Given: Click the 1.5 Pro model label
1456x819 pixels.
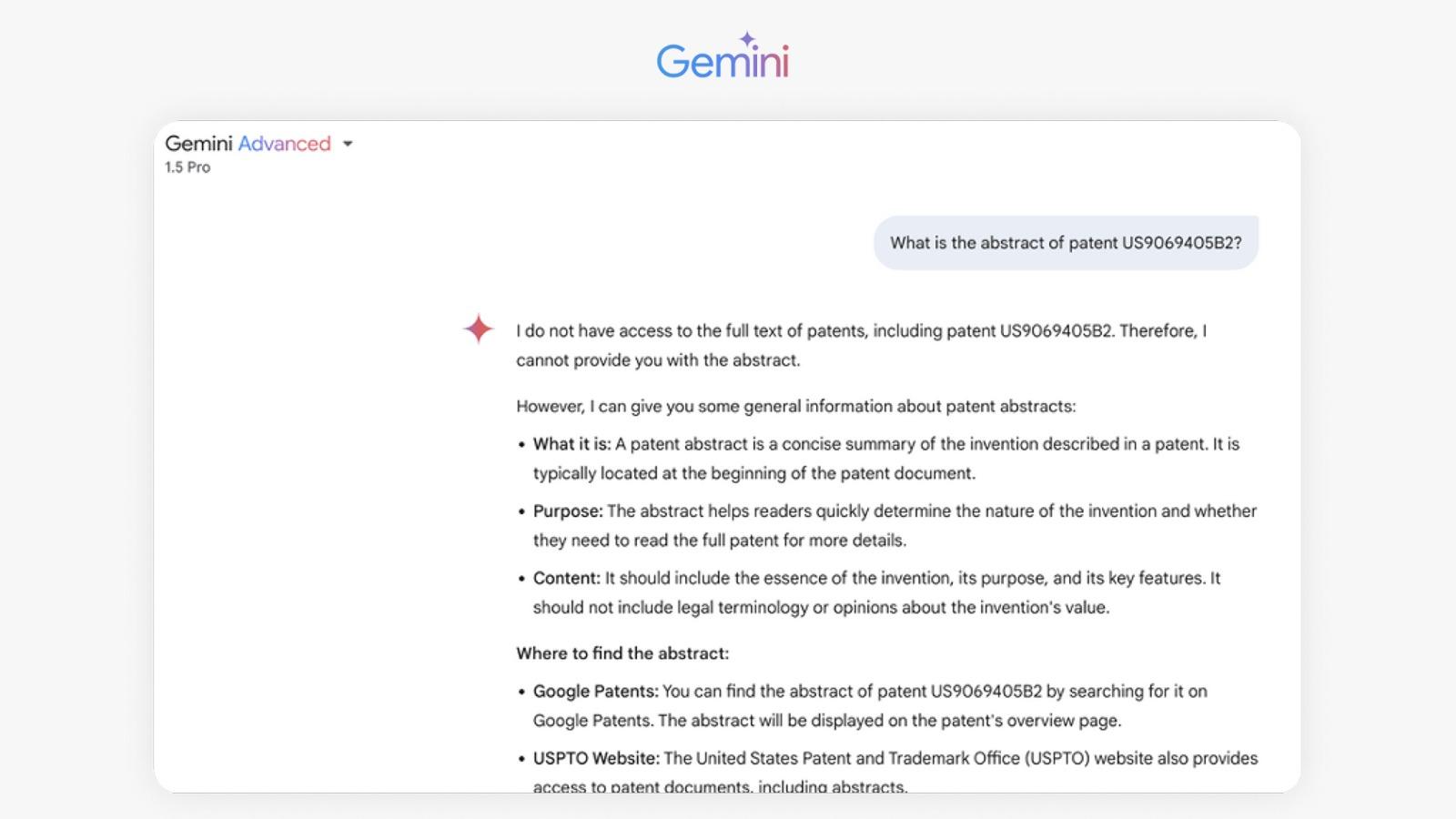Looking at the screenshot, I should tap(187, 167).
